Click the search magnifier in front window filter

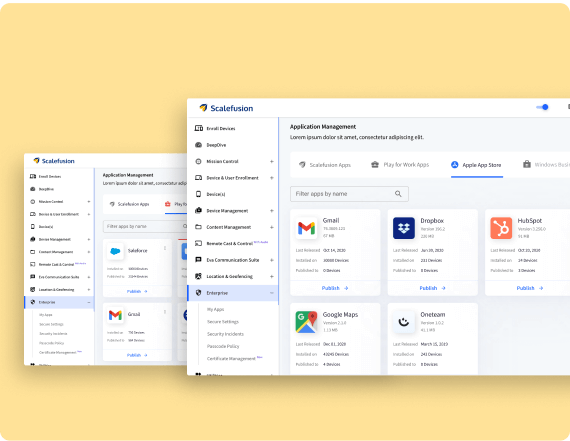[x=398, y=194]
